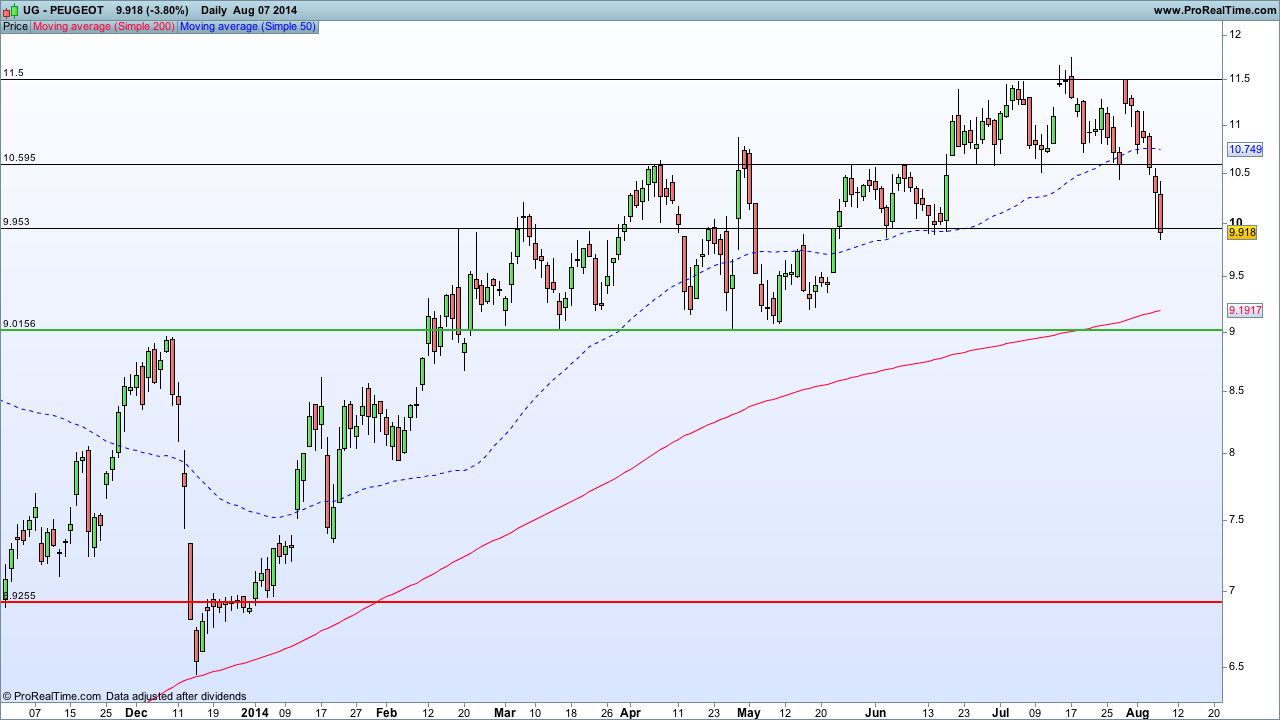This screenshot has height=720, width=1280.
Task: Click 7.5 on the price axis
Action: [x=1237, y=519]
